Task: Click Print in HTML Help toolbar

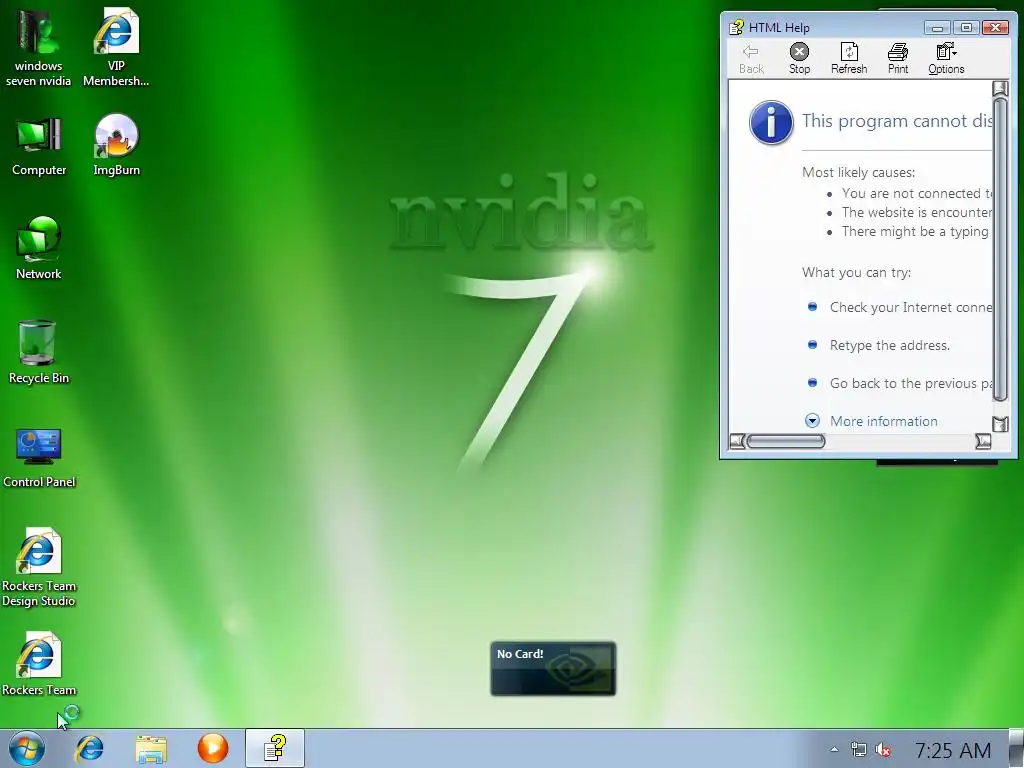Action: coord(898,59)
